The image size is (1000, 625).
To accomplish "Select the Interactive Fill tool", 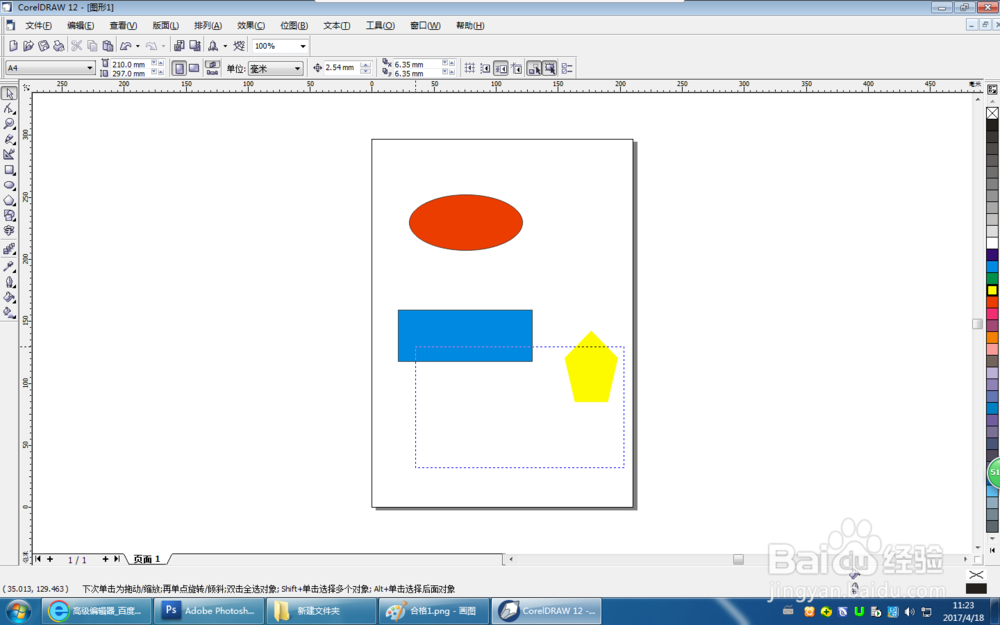I will pyautogui.click(x=9, y=312).
